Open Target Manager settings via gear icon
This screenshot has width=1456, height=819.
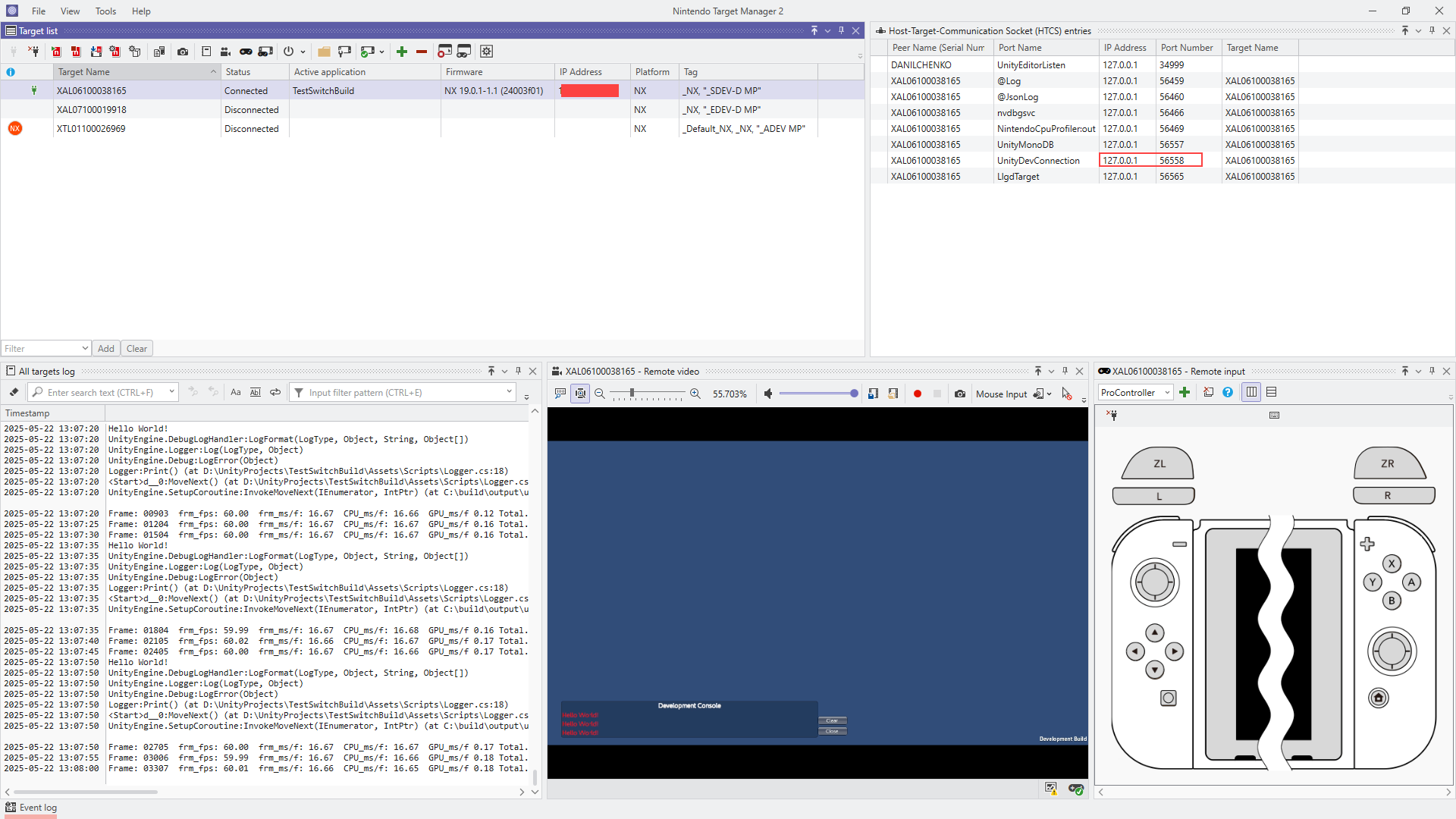tap(486, 52)
